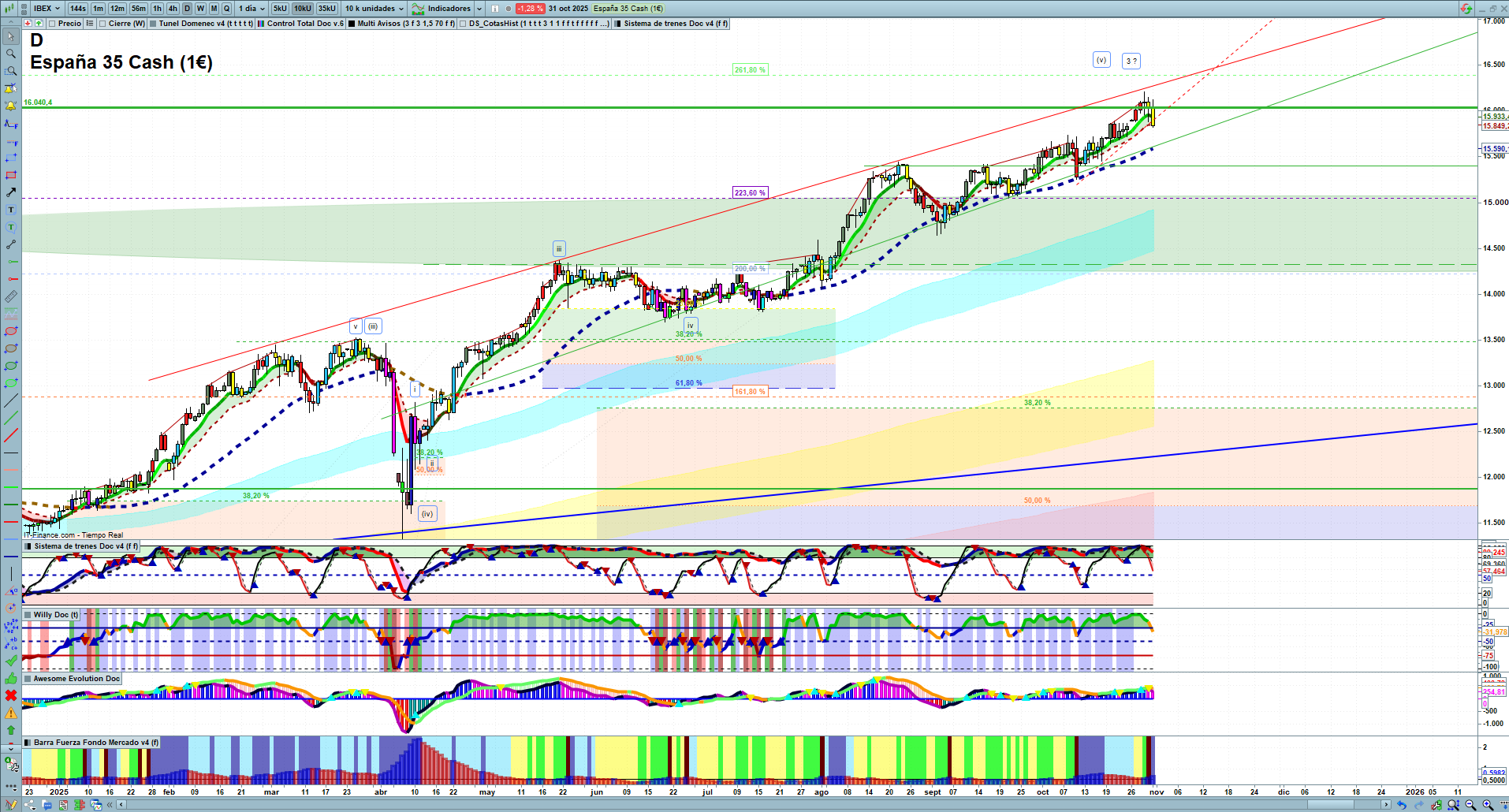1509x812 pixels.
Task: Pick the black diagonal line tool
Action: pos(11,400)
